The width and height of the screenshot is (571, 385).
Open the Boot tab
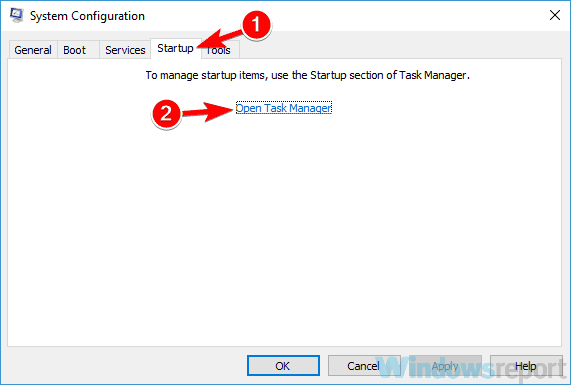point(75,50)
